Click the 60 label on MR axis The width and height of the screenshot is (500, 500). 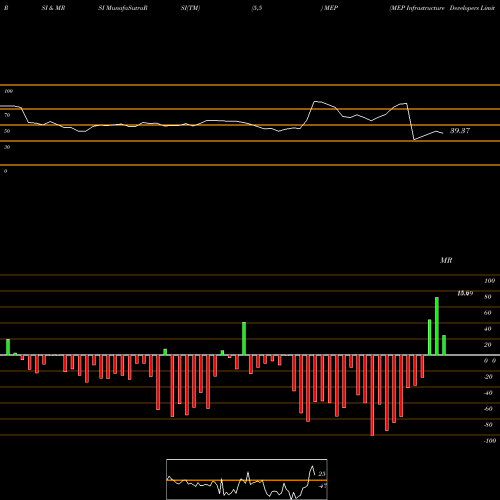point(488,313)
